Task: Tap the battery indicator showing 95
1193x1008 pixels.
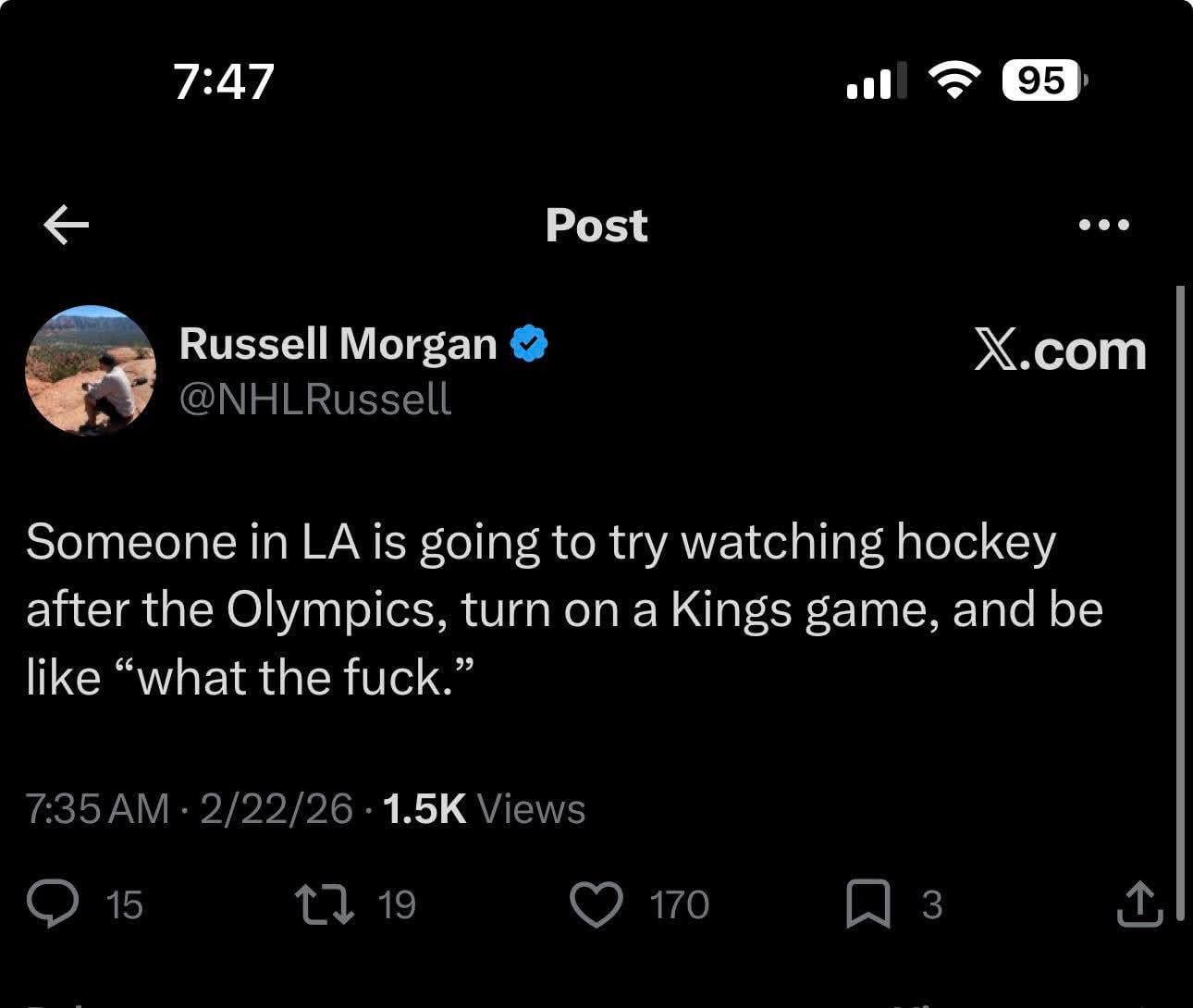Action: pos(1043,81)
